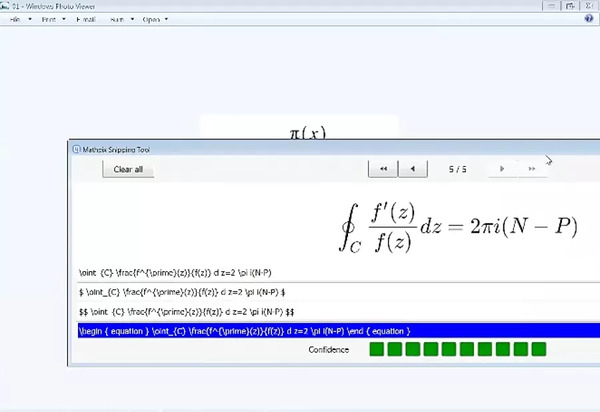600x412 pixels.
Task: Click the Open menu dropdown arrow
Action: [x=166, y=19]
